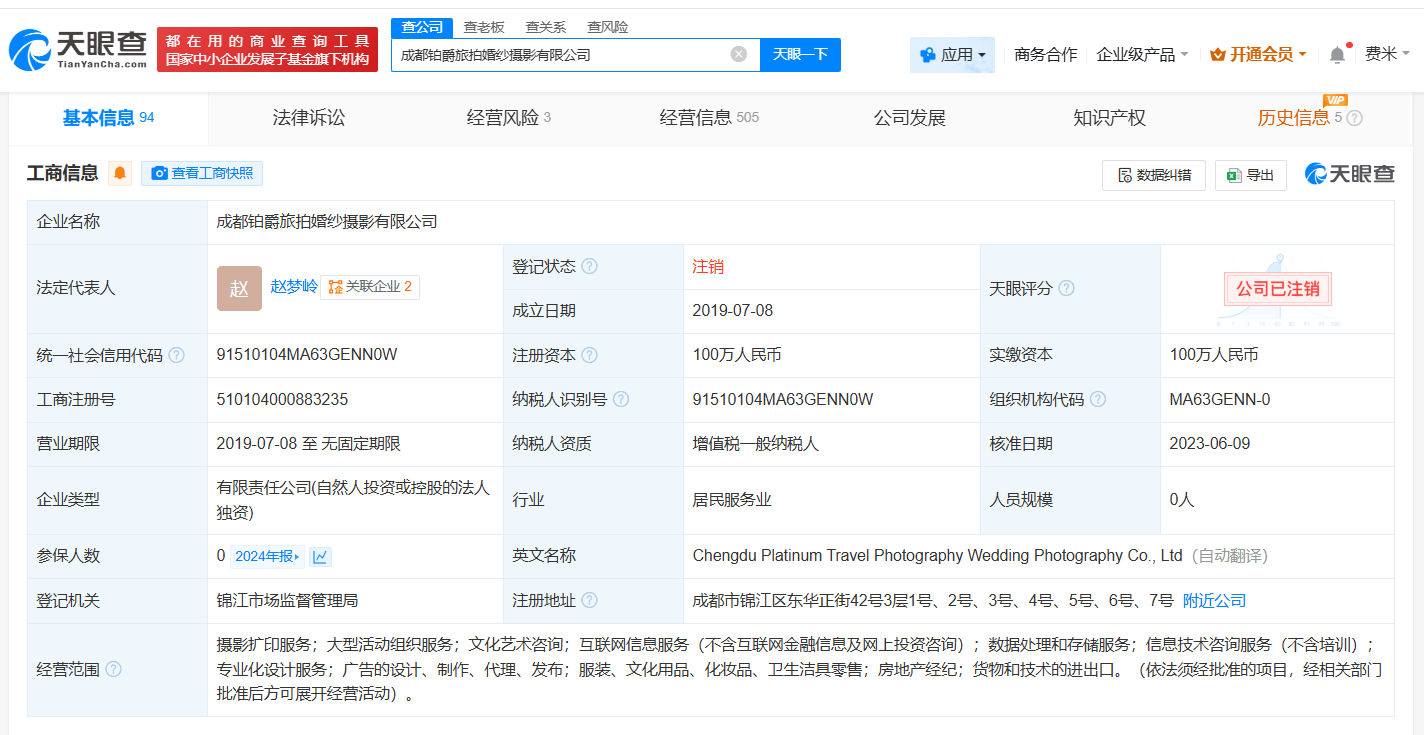
Task: Open the 应用 dropdown menu
Action: pos(952,55)
